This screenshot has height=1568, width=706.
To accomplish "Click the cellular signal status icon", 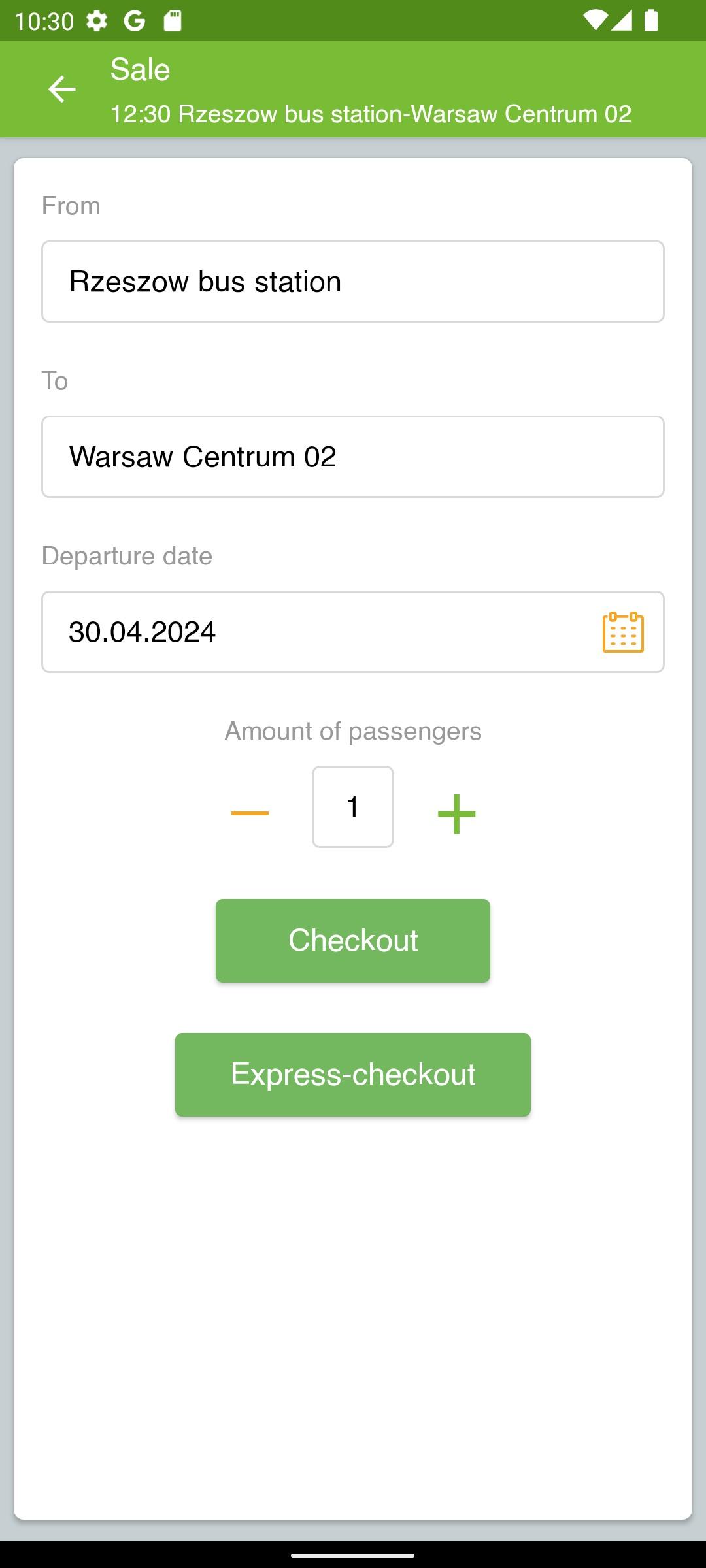I will pos(622,20).
